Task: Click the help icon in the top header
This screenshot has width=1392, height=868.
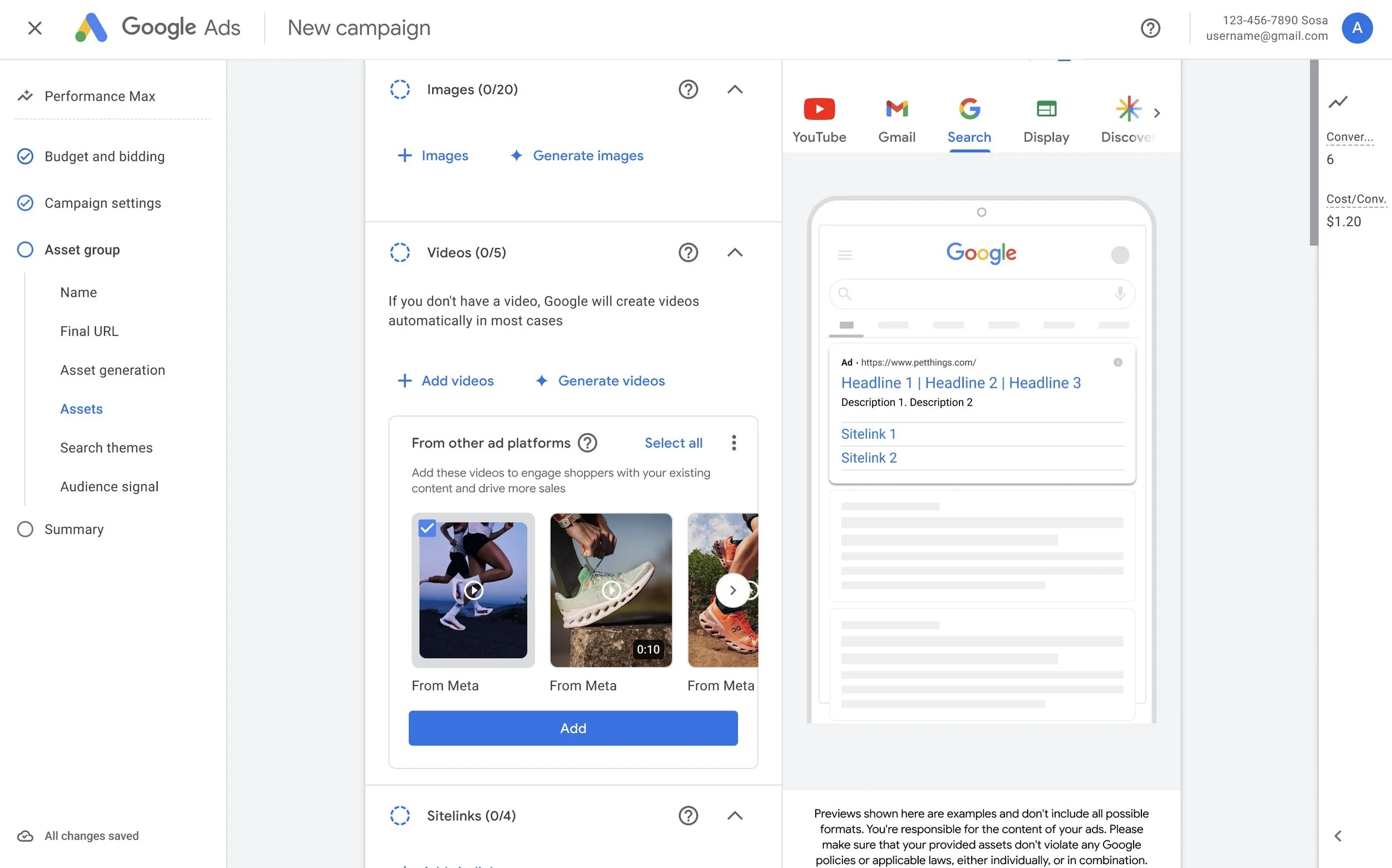Action: (1150, 28)
